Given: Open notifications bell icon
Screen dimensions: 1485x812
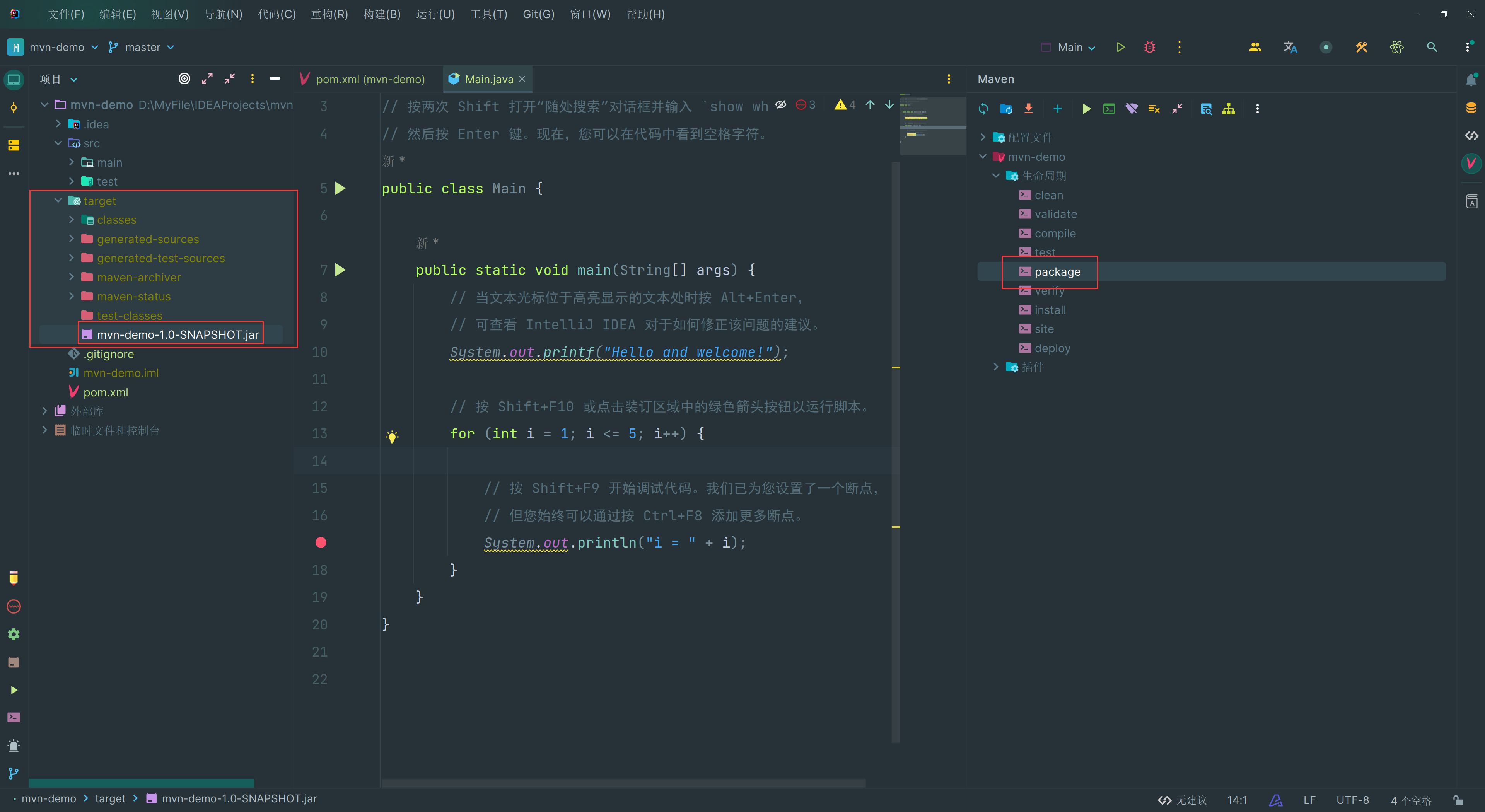Looking at the screenshot, I should [1471, 80].
